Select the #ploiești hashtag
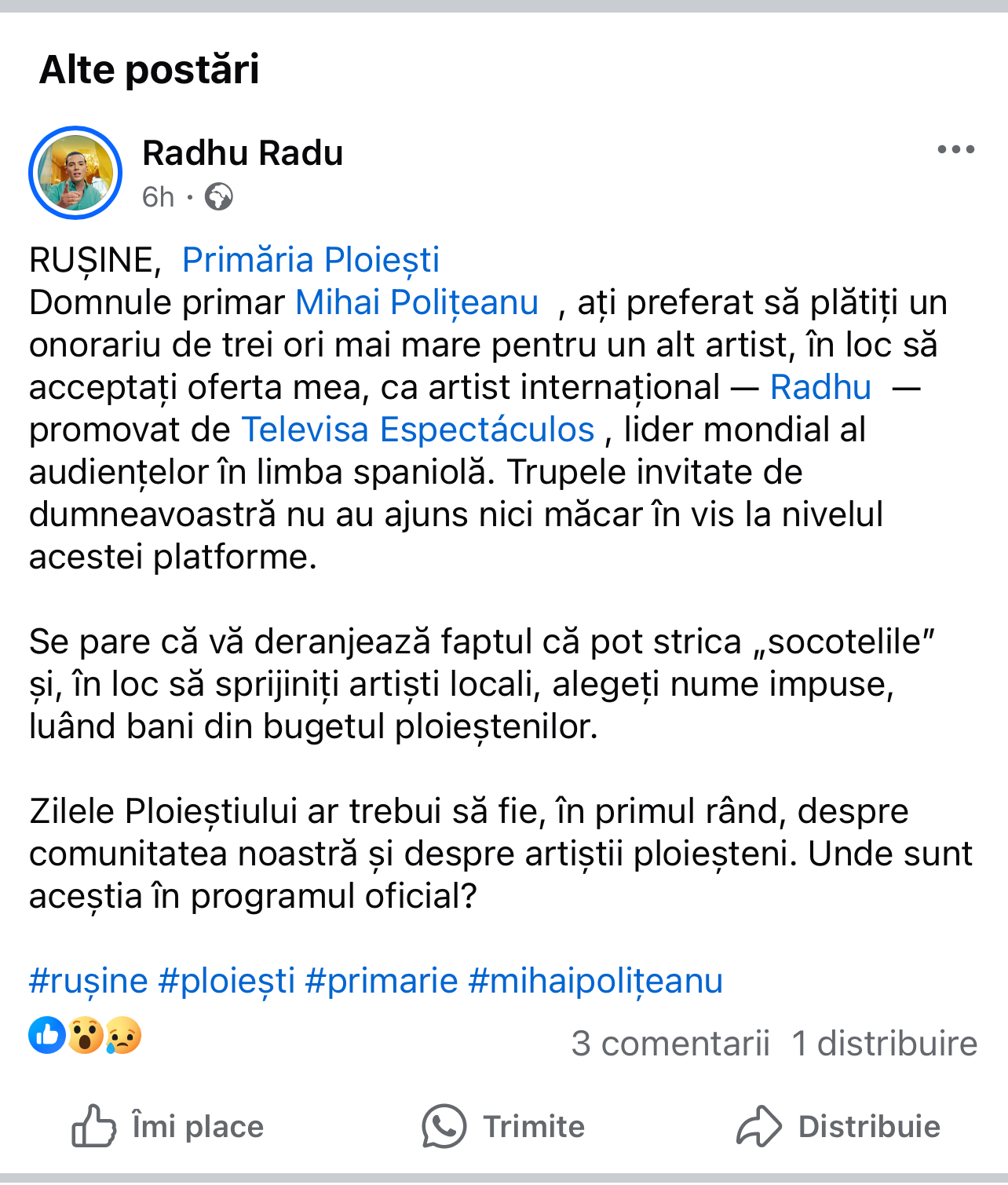Viewport: 1008px width, 1185px height. pyautogui.click(x=227, y=981)
